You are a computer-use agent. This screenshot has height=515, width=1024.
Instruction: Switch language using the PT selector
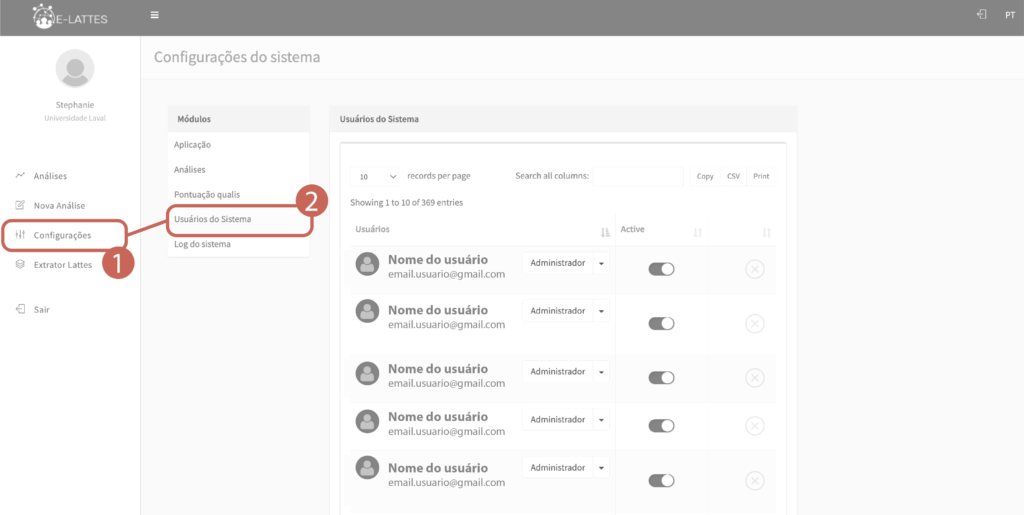(1010, 16)
